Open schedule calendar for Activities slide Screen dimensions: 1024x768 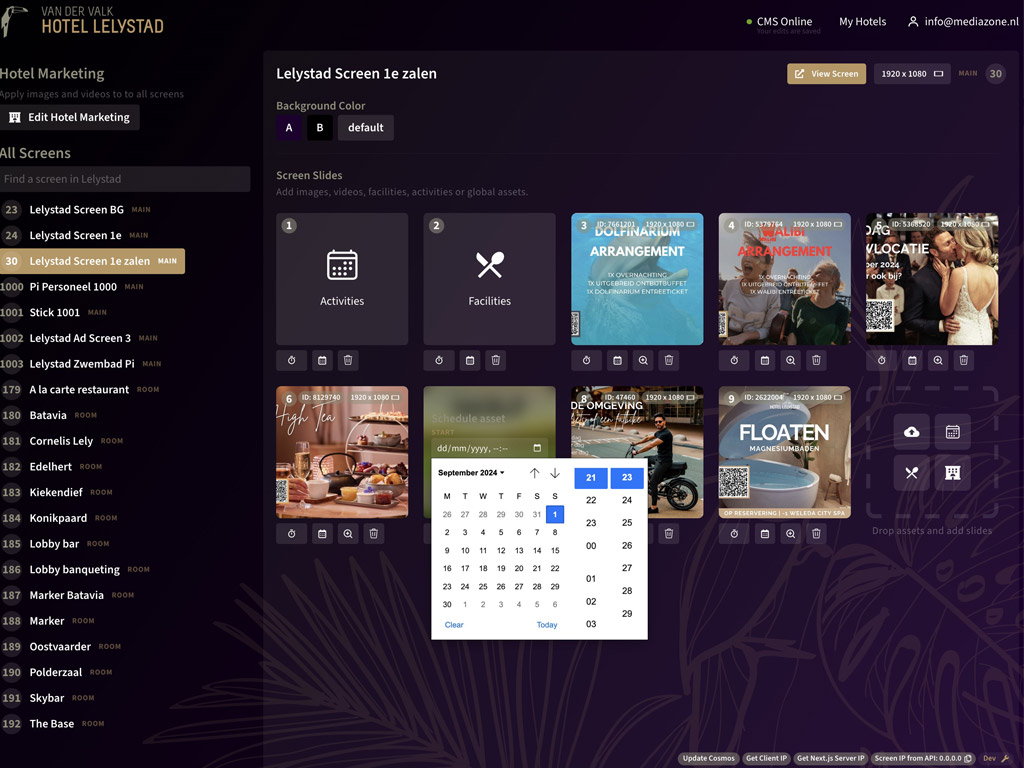pos(322,360)
